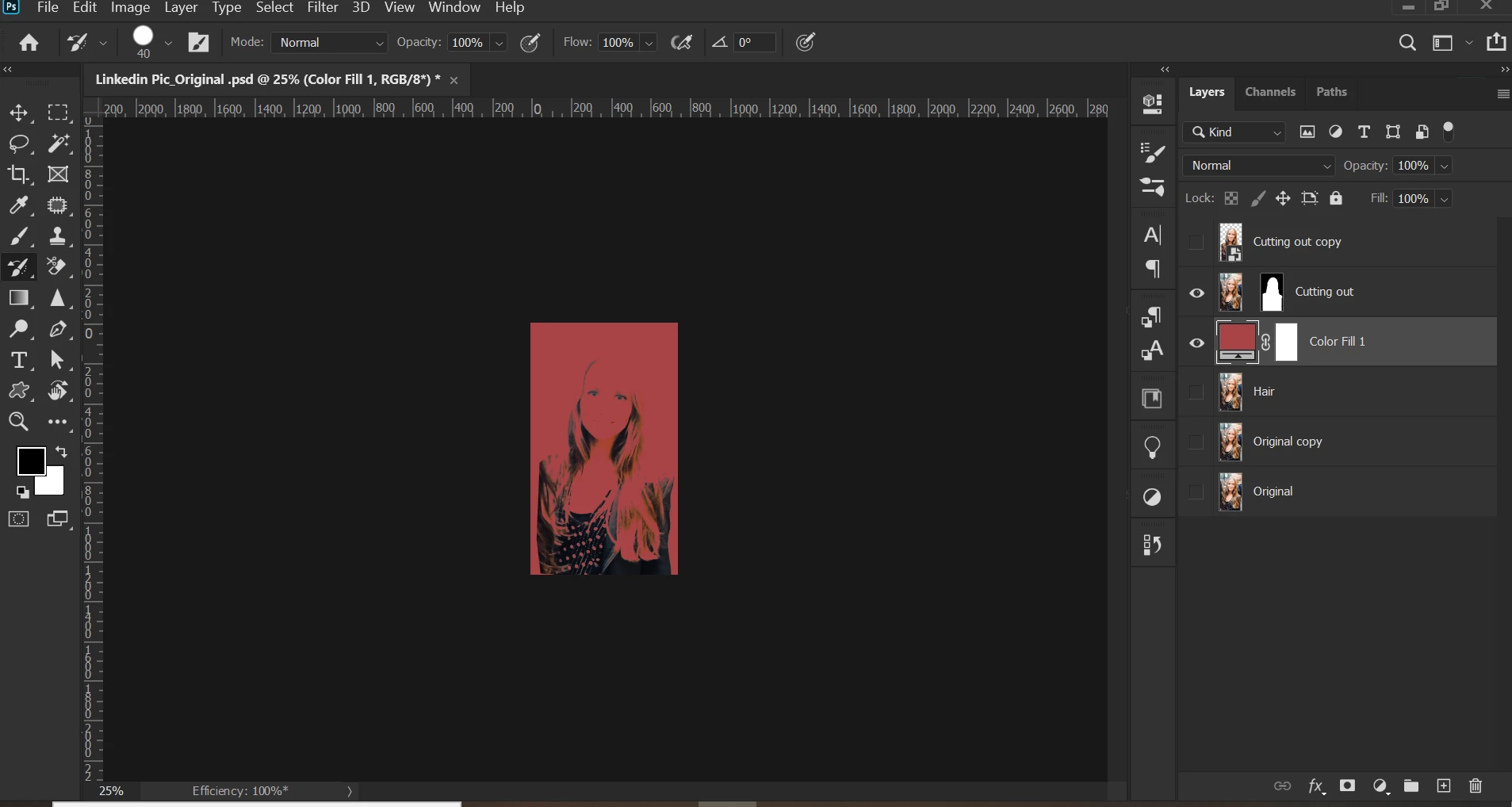Viewport: 1512px width, 807px height.
Task: Click the Home icon in options bar
Action: [x=29, y=43]
